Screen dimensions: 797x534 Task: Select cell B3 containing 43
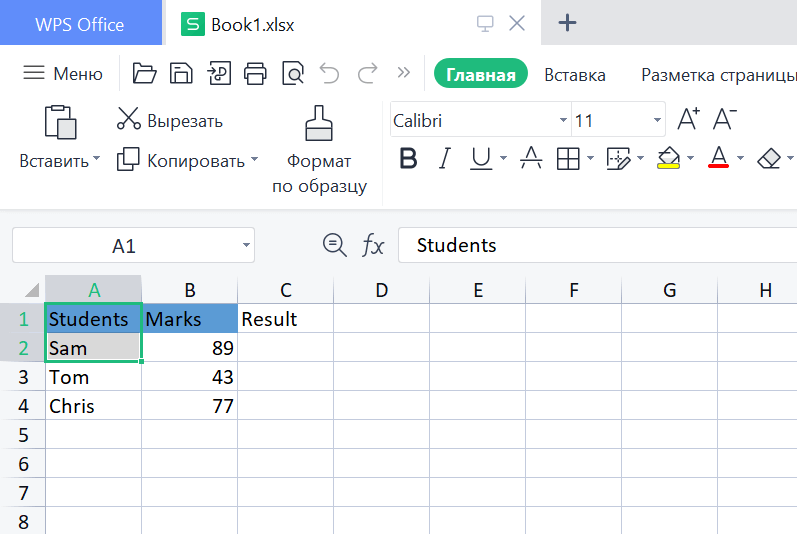[x=190, y=377]
